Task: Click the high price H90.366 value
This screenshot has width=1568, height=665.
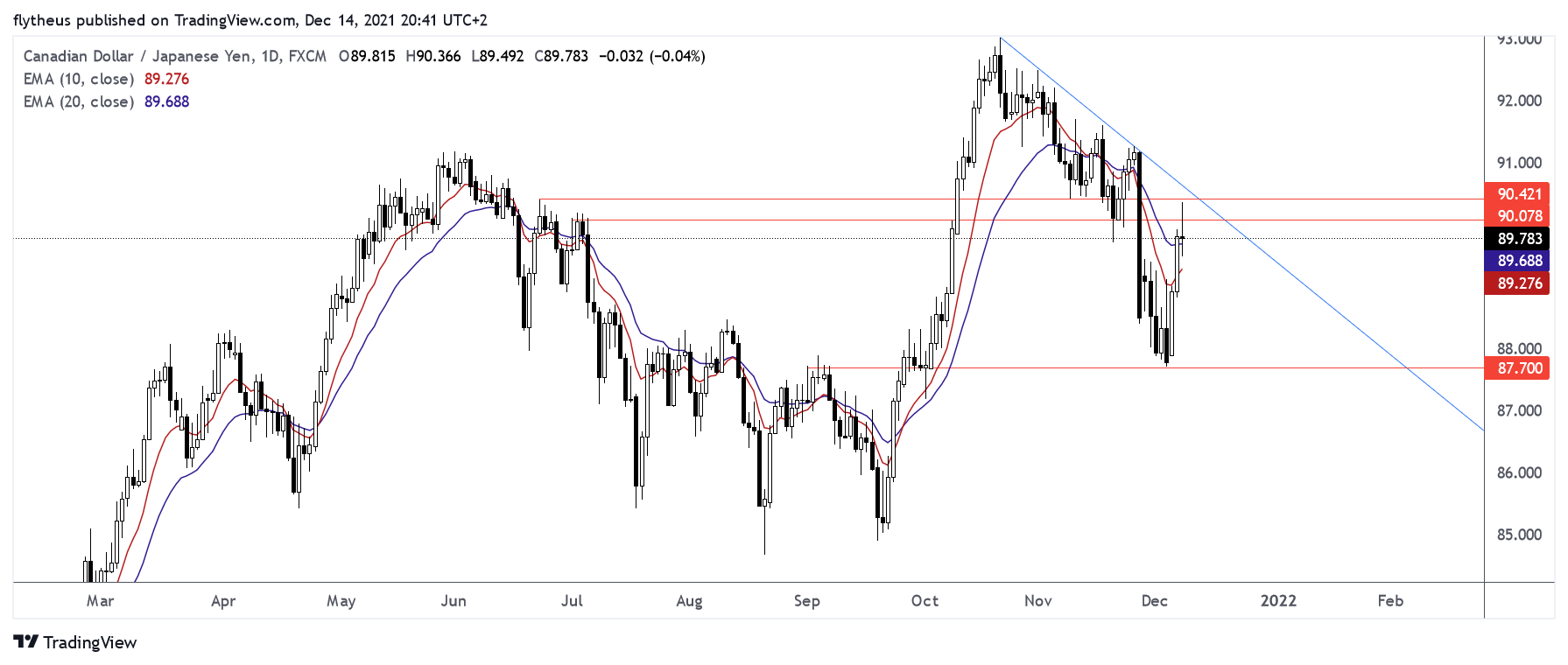Action: click(433, 56)
